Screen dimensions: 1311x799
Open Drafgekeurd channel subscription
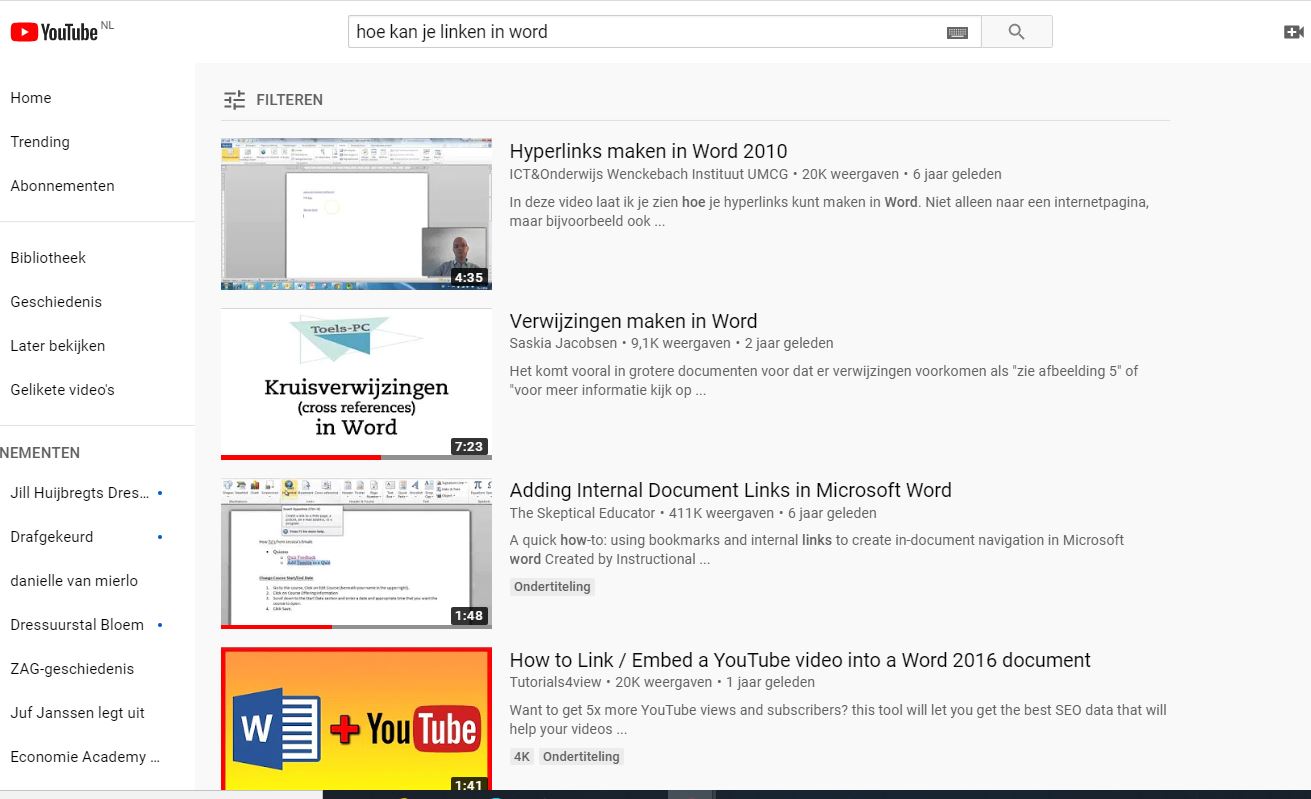(52, 537)
